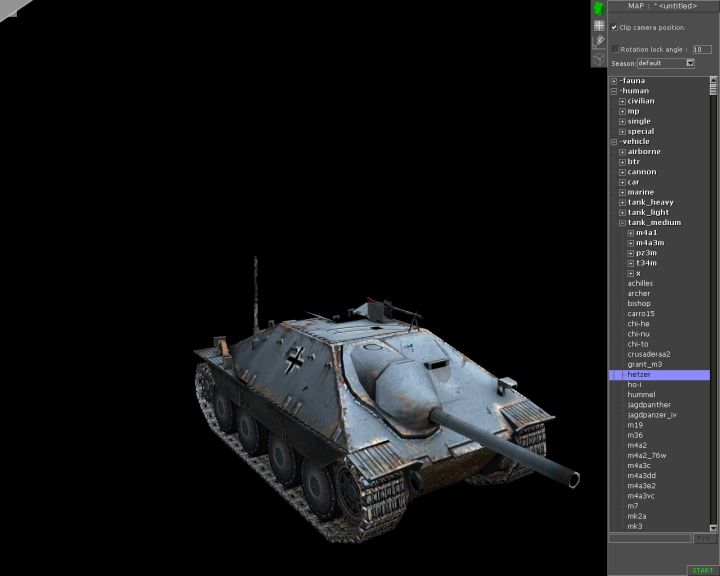Collapse the tank_medium folder
Image resolution: width=720 pixels, height=576 pixels.
click(x=622, y=223)
